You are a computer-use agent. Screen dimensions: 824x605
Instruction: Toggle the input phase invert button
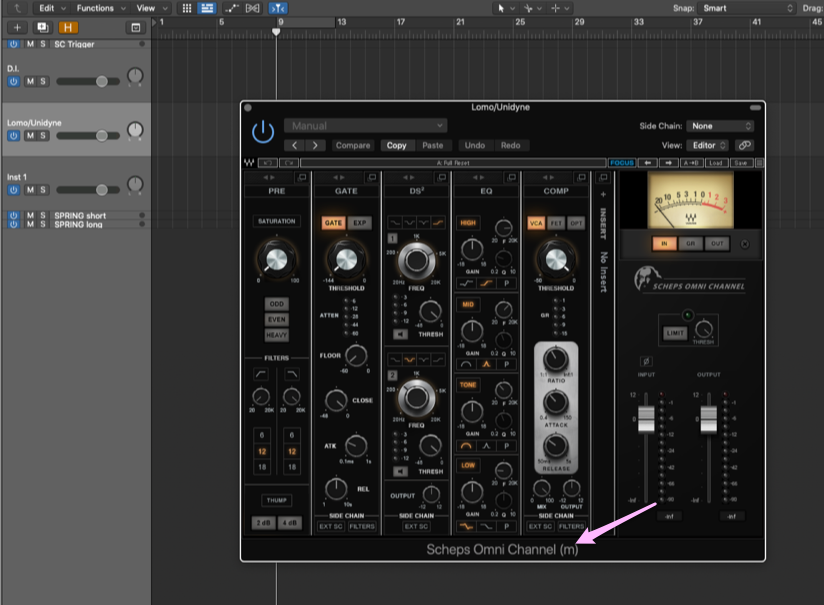pyautogui.click(x=646, y=361)
